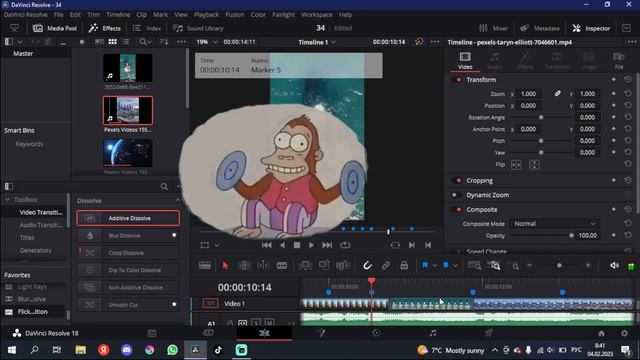Screen dimensions: 640x360
Task: Toggle favorite star on Smooth Cut
Action: (x=174, y=304)
